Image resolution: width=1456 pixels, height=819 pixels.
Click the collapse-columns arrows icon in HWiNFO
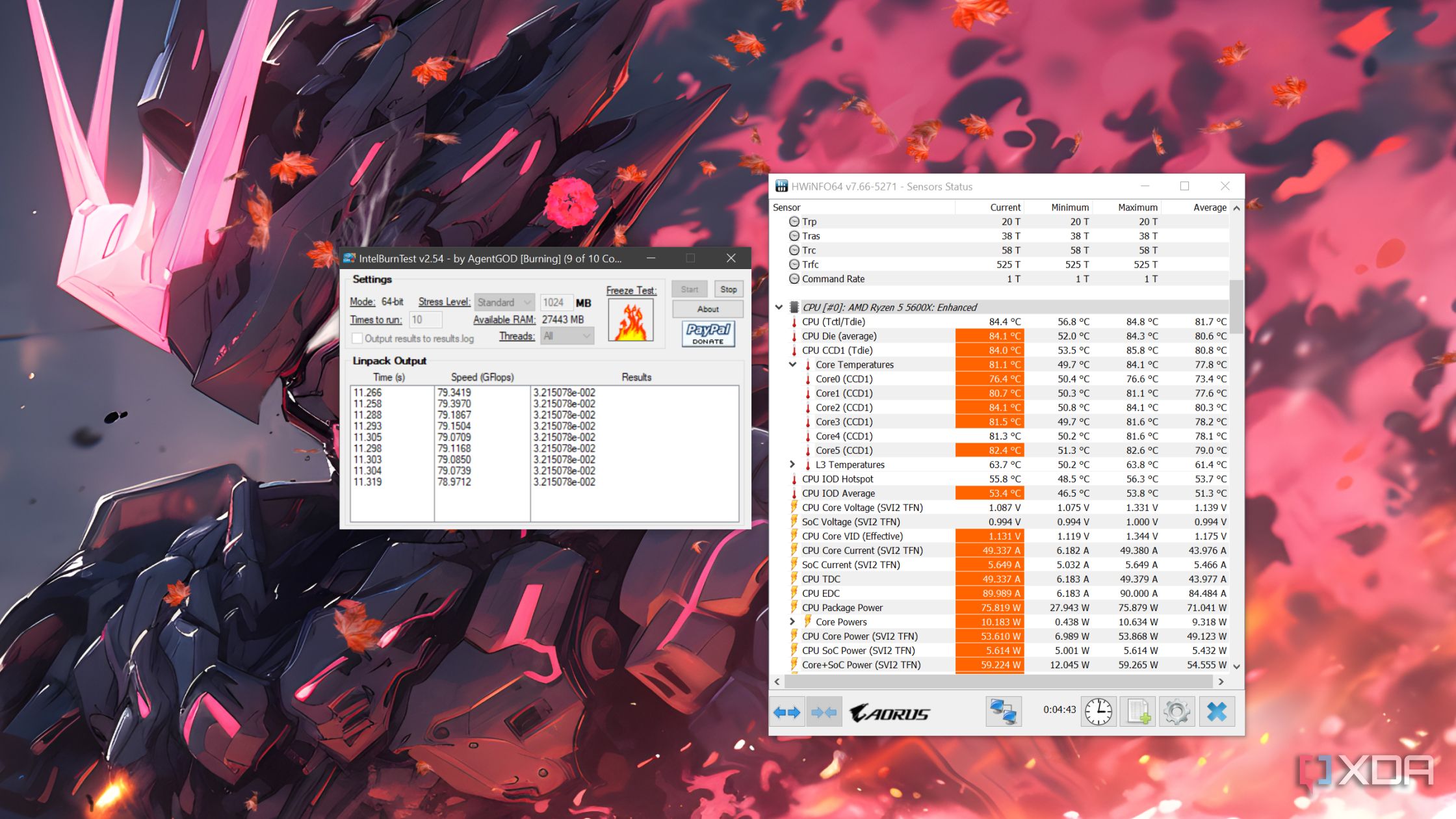click(824, 712)
